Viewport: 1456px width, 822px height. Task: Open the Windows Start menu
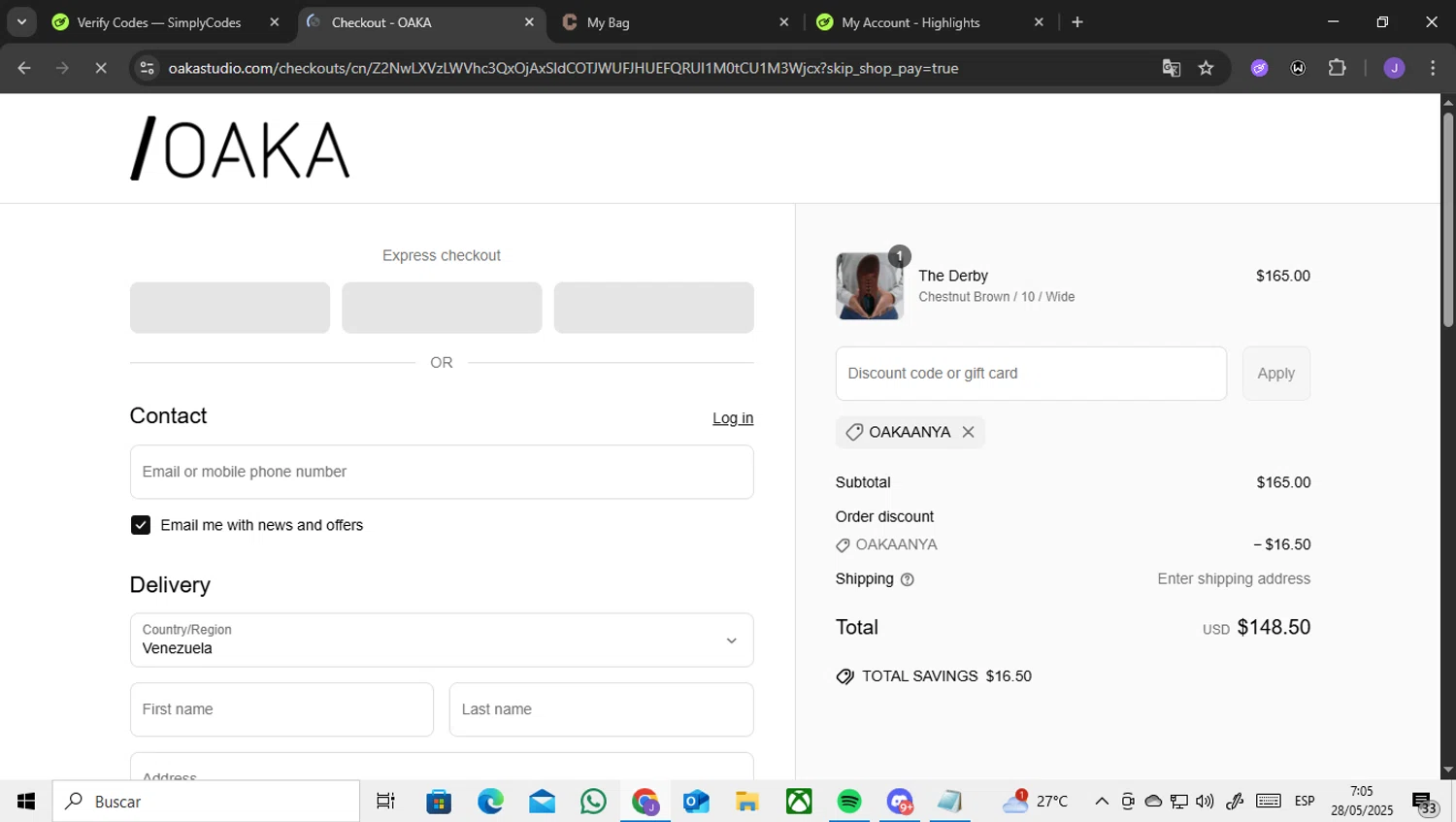tap(25, 802)
